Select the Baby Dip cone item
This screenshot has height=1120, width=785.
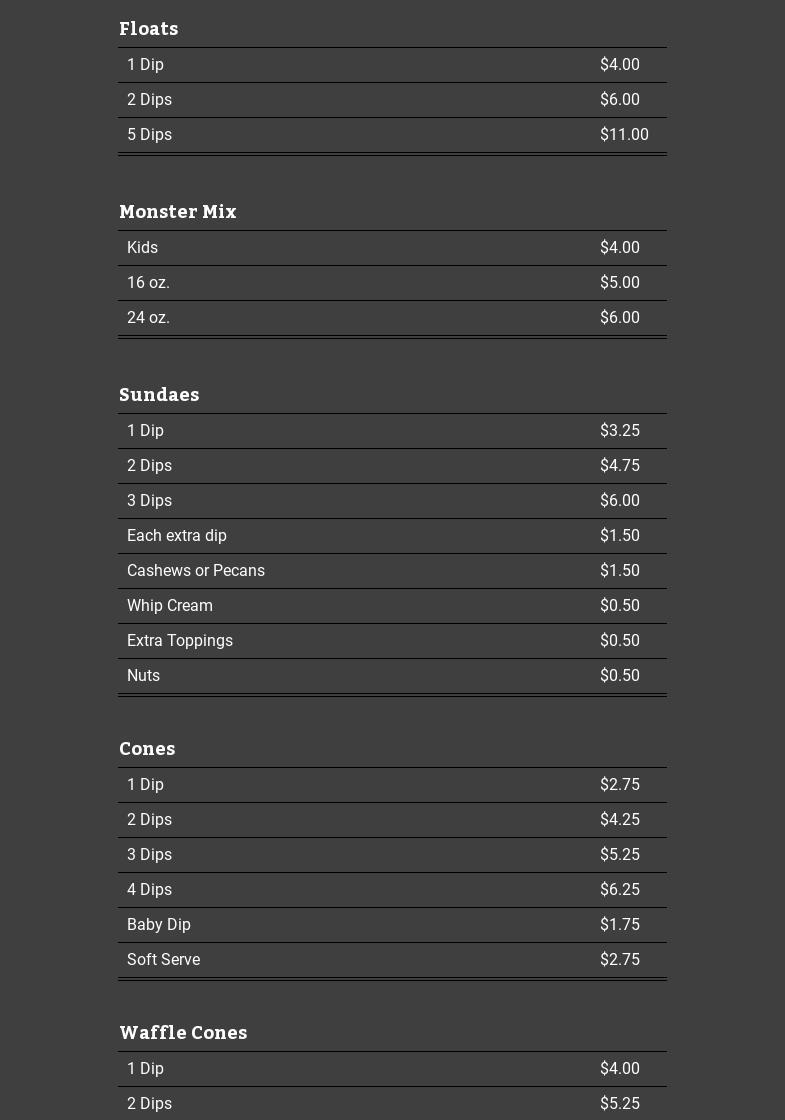point(392,925)
